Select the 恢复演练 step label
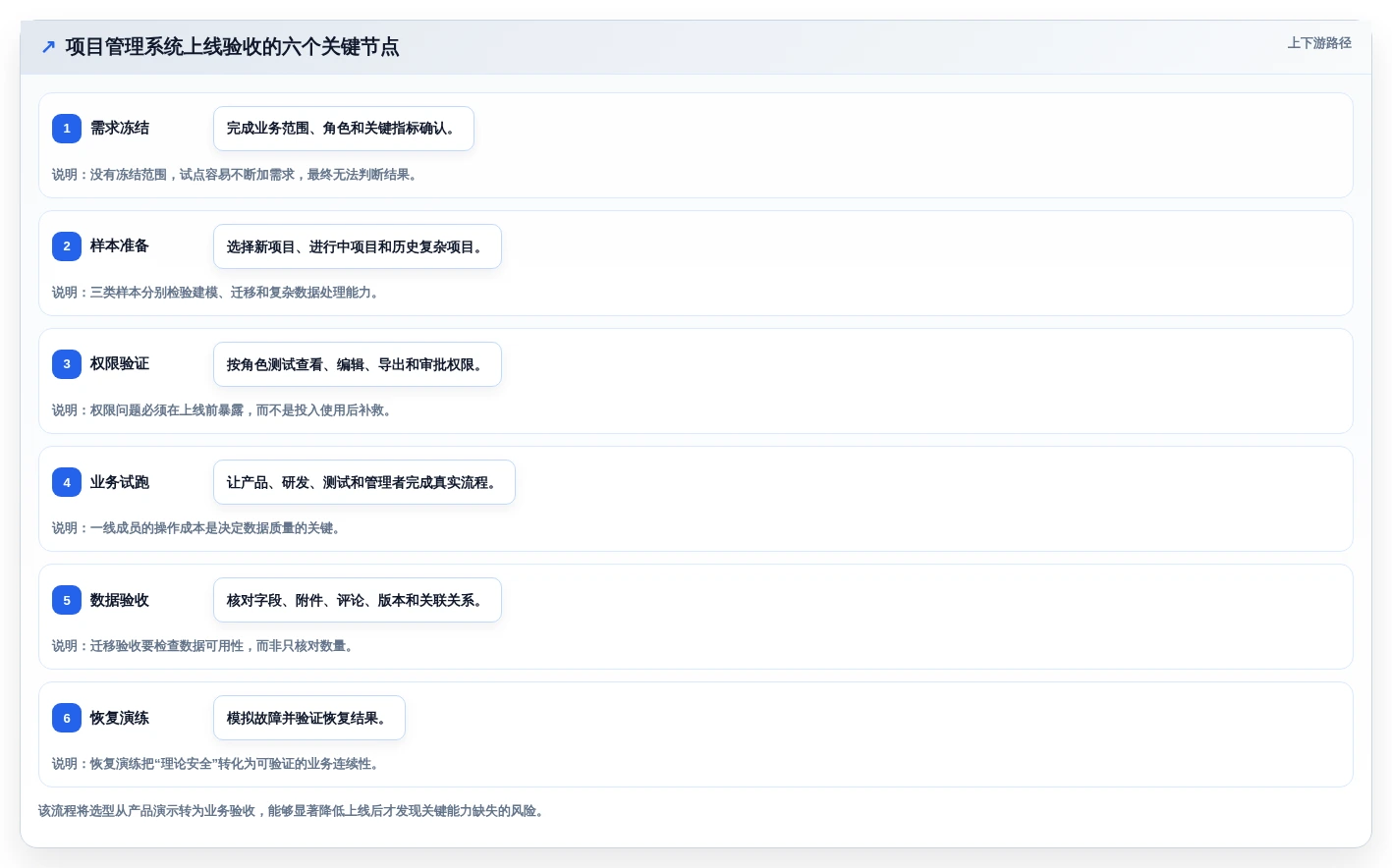 click(120, 718)
